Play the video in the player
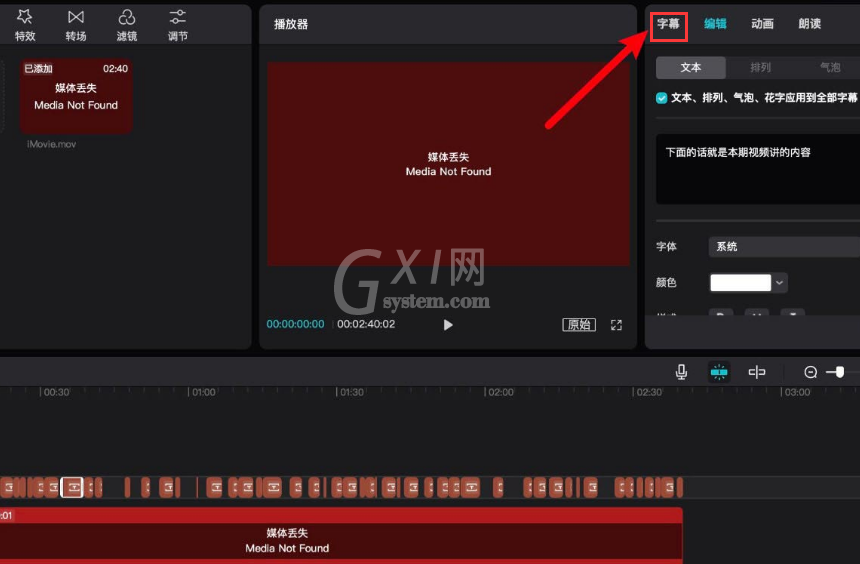The image size is (860, 564). (x=448, y=325)
